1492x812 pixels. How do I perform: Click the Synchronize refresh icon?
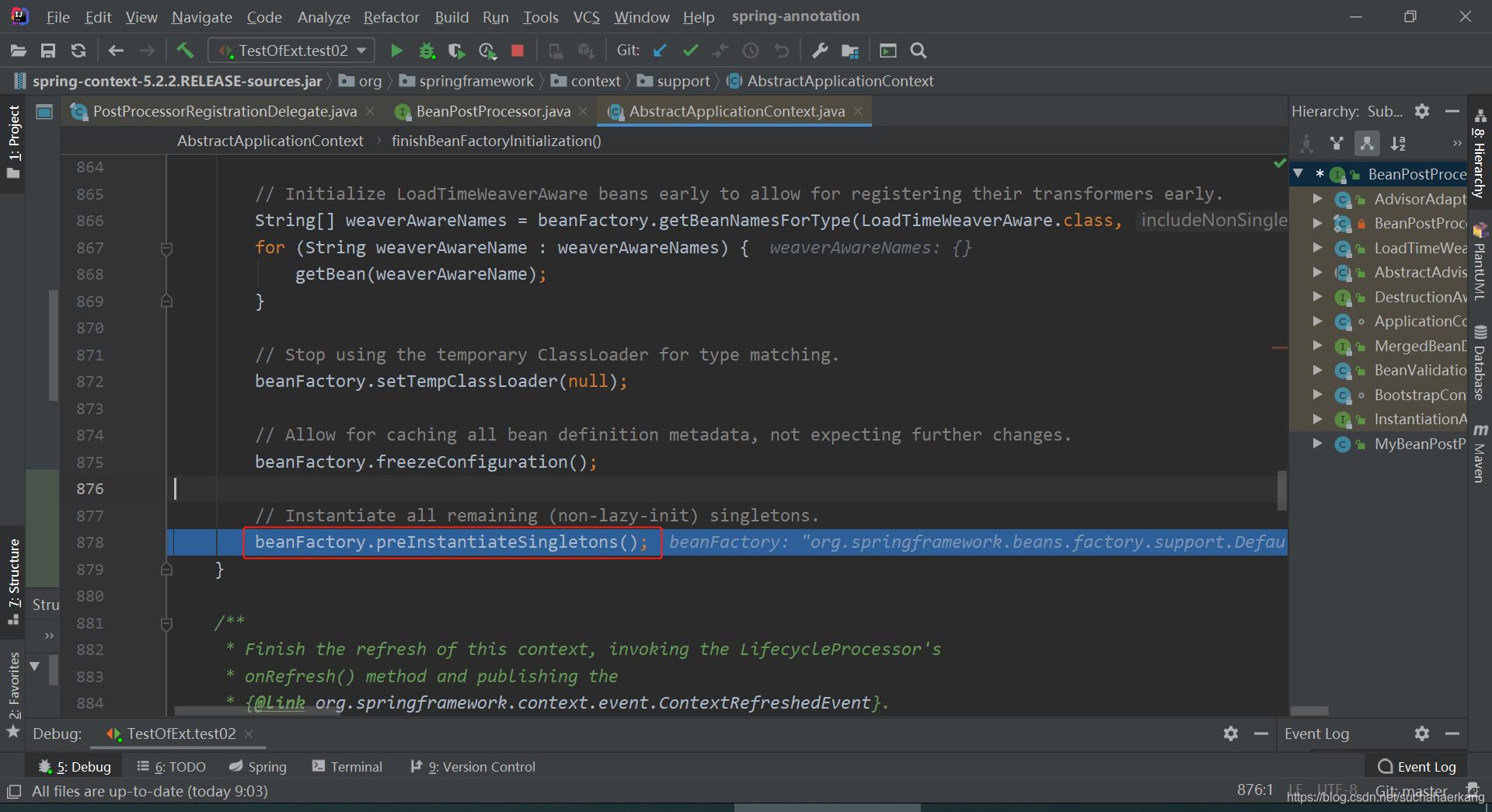click(x=78, y=51)
